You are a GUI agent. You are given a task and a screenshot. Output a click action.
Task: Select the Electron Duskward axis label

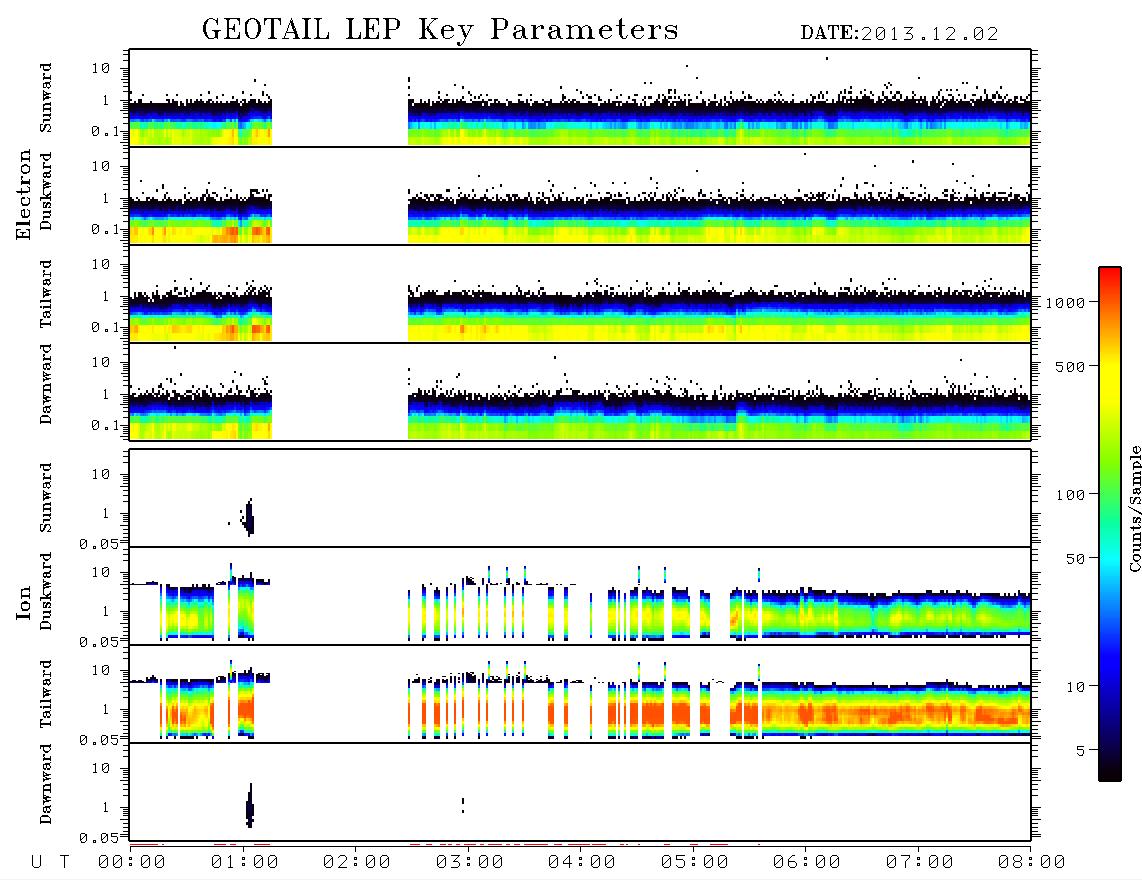point(46,192)
